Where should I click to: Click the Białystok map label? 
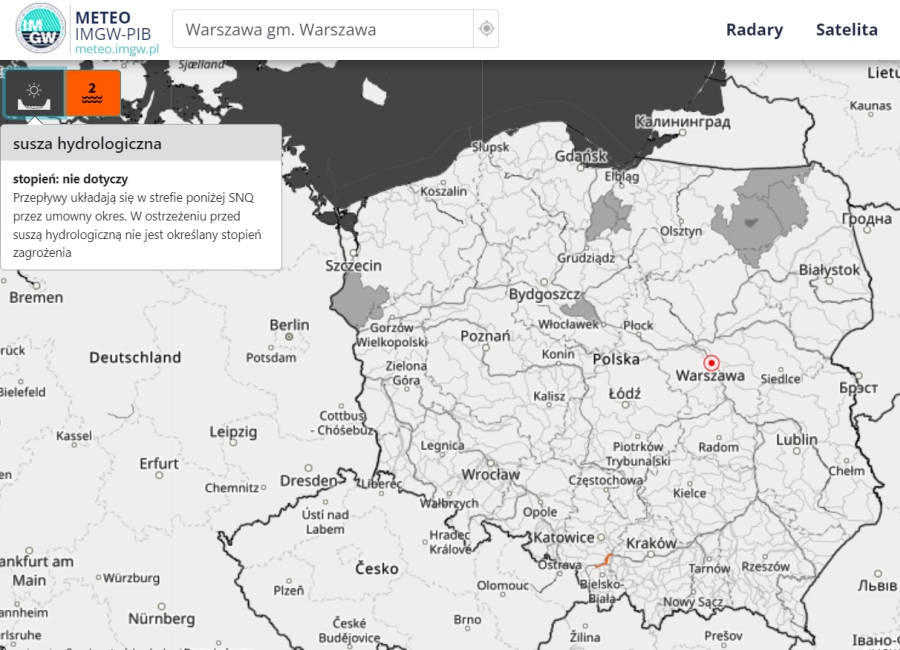(x=829, y=270)
